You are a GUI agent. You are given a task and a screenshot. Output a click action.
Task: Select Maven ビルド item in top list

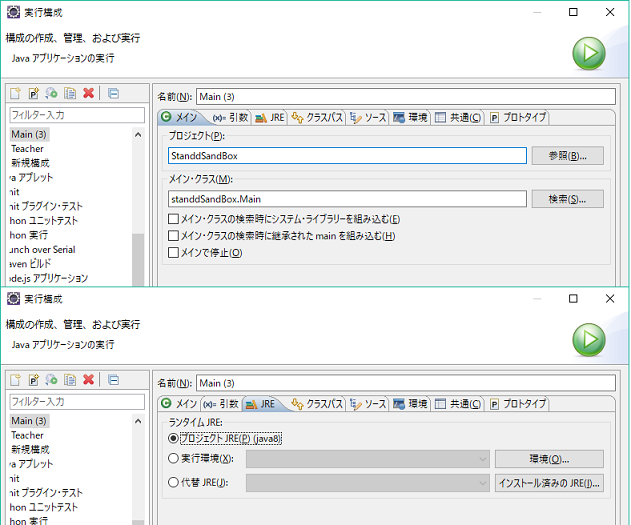[x=31, y=264]
